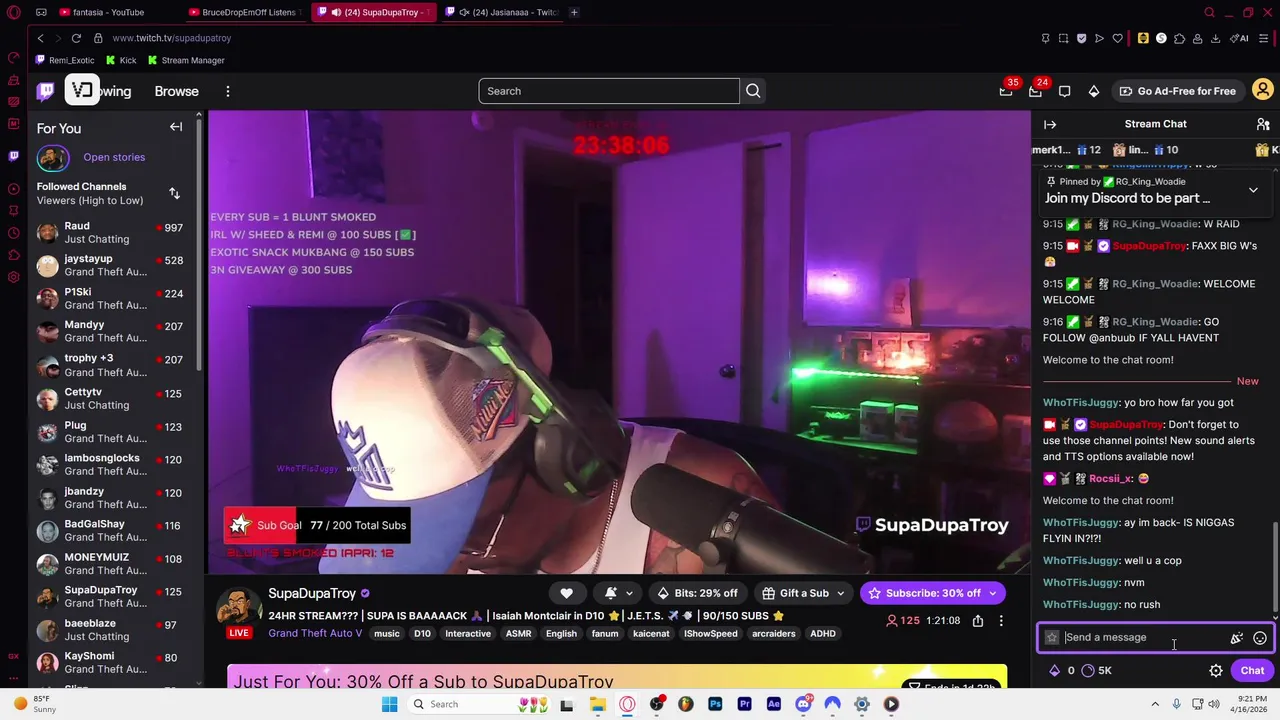The width and height of the screenshot is (1280, 720).
Task: Expand the pinned message chevron
Action: coord(1253,190)
